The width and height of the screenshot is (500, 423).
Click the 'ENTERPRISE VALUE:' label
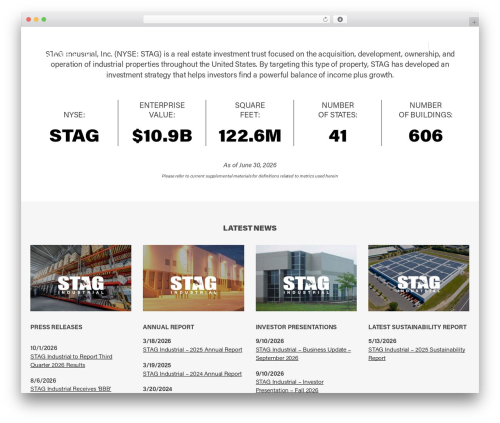(x=162, y=110)
